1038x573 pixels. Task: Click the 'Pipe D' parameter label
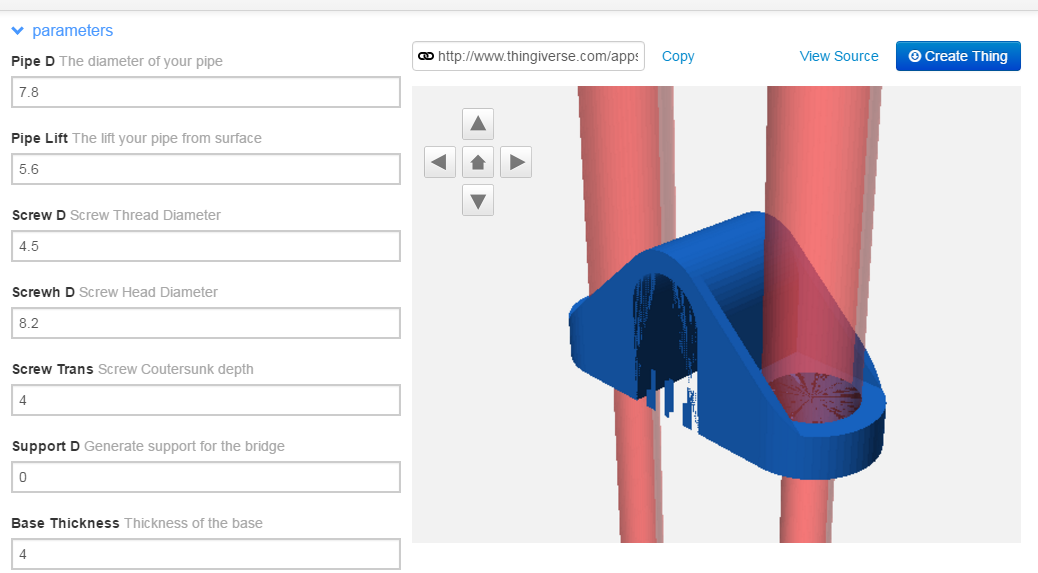(x=33, y=61)
